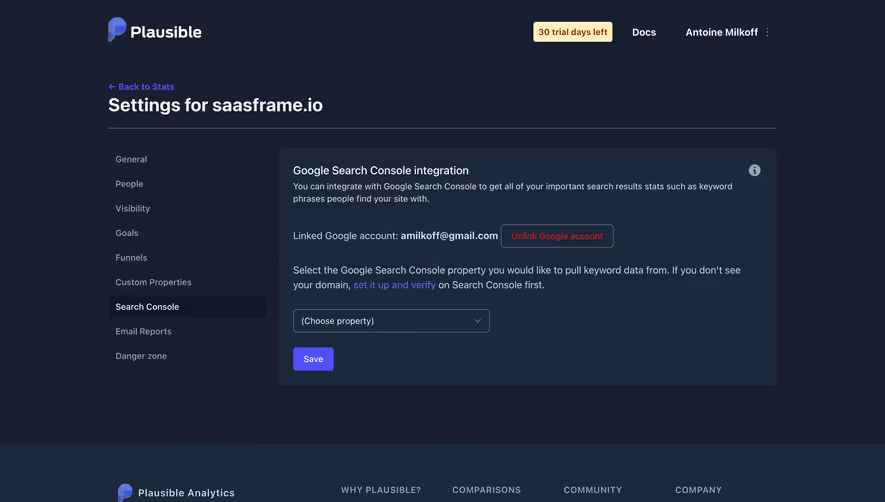Viewport: 885px width, 502px height.
Task: Open the info icon for Search Console integration
Action: click(754, 171)
